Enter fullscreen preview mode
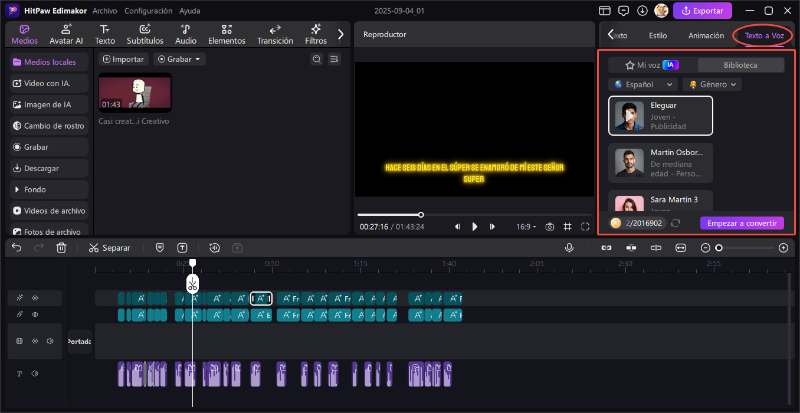800x413 pixels. pyautogui.click(x=584, y=227)
